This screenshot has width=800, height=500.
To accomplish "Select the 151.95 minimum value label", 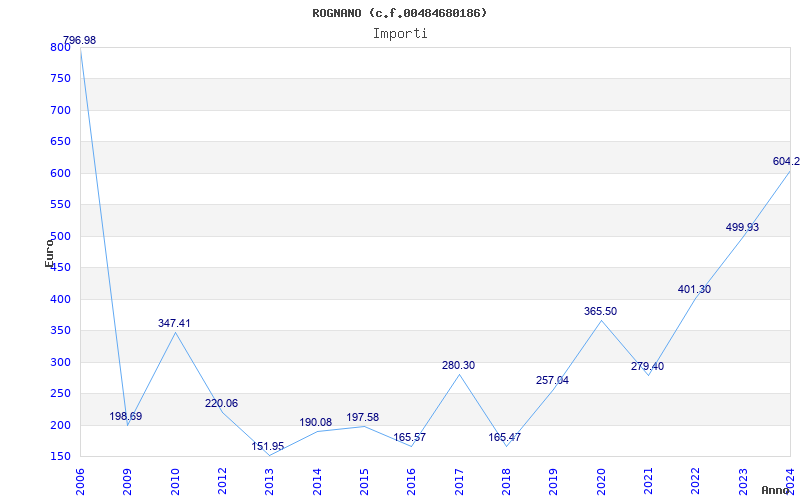I will 268,447.
